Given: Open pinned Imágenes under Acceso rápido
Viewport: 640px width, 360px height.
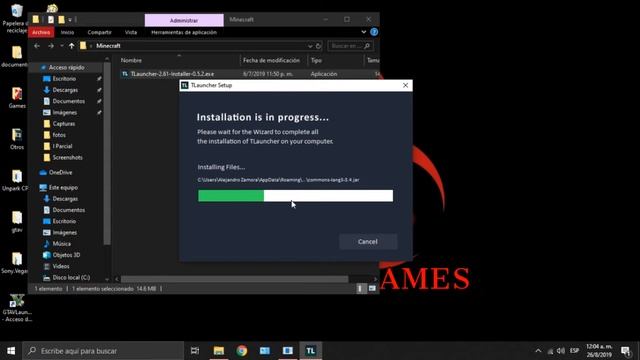Looking at the screenshot, I should pyautogui.click(x=64, y=112).
